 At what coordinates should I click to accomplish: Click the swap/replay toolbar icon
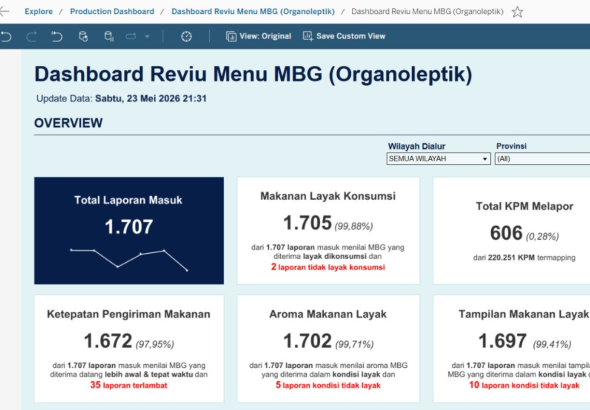131,36
